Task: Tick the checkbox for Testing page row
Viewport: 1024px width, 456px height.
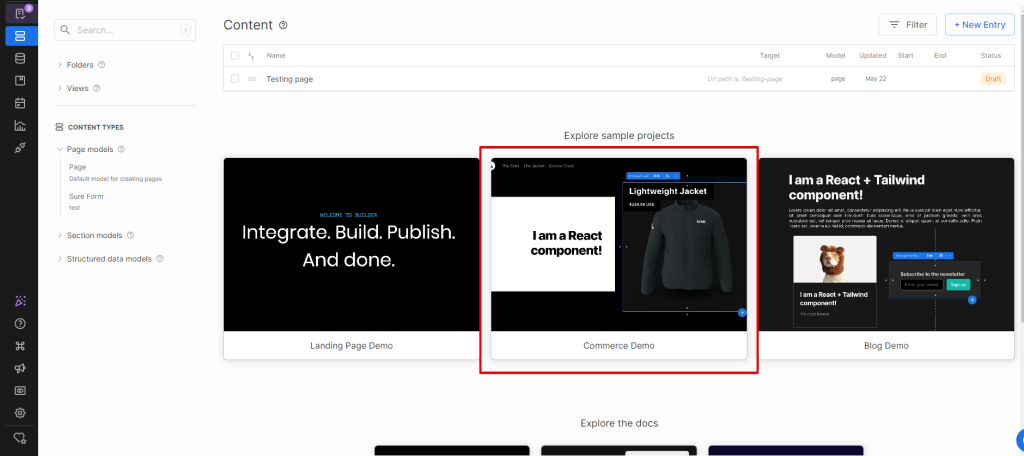Action: (x=235, y=79)
